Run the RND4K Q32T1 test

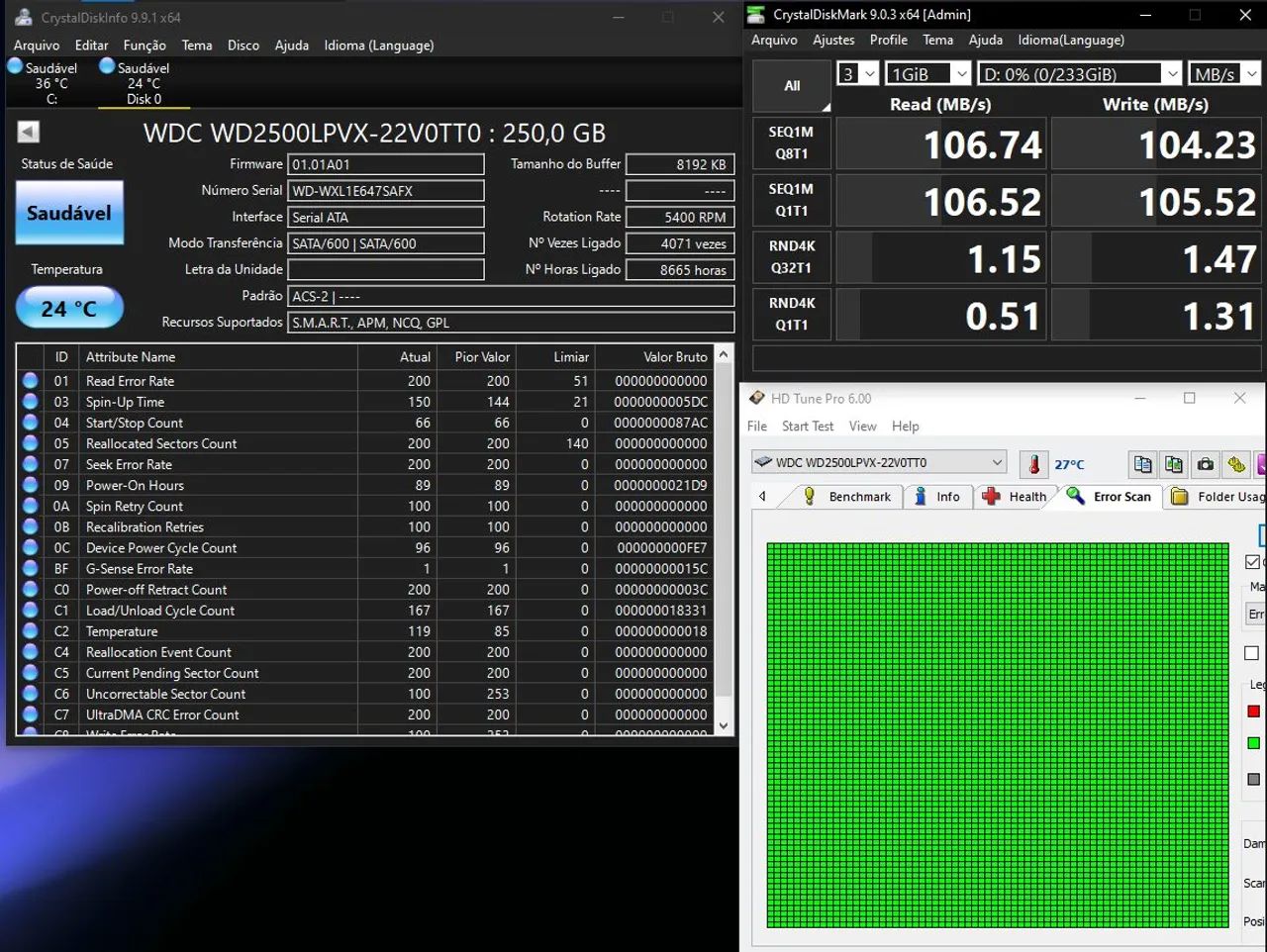click(x=792, y=257)
